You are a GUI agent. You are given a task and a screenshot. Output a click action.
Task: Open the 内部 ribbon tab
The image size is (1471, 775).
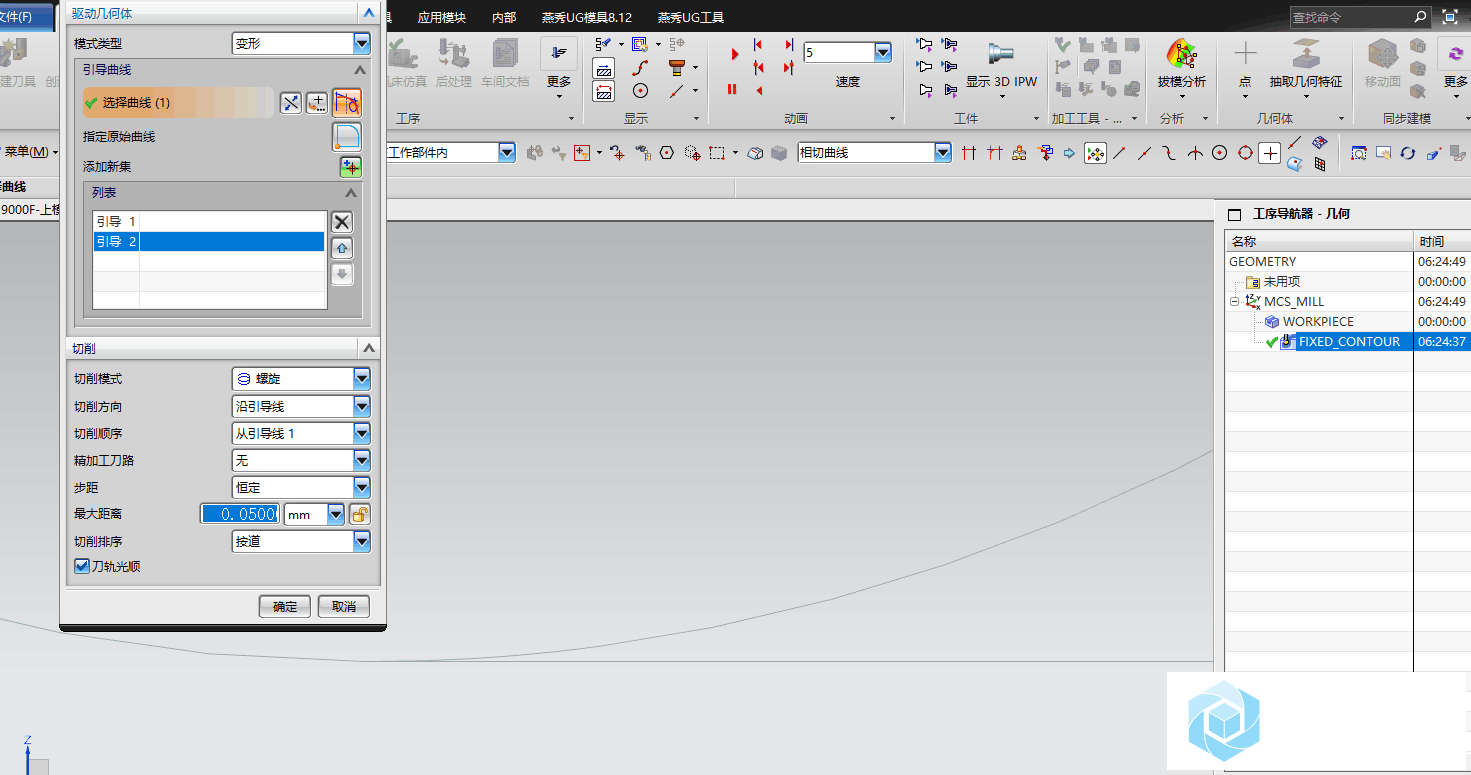[x=505, y=17]
